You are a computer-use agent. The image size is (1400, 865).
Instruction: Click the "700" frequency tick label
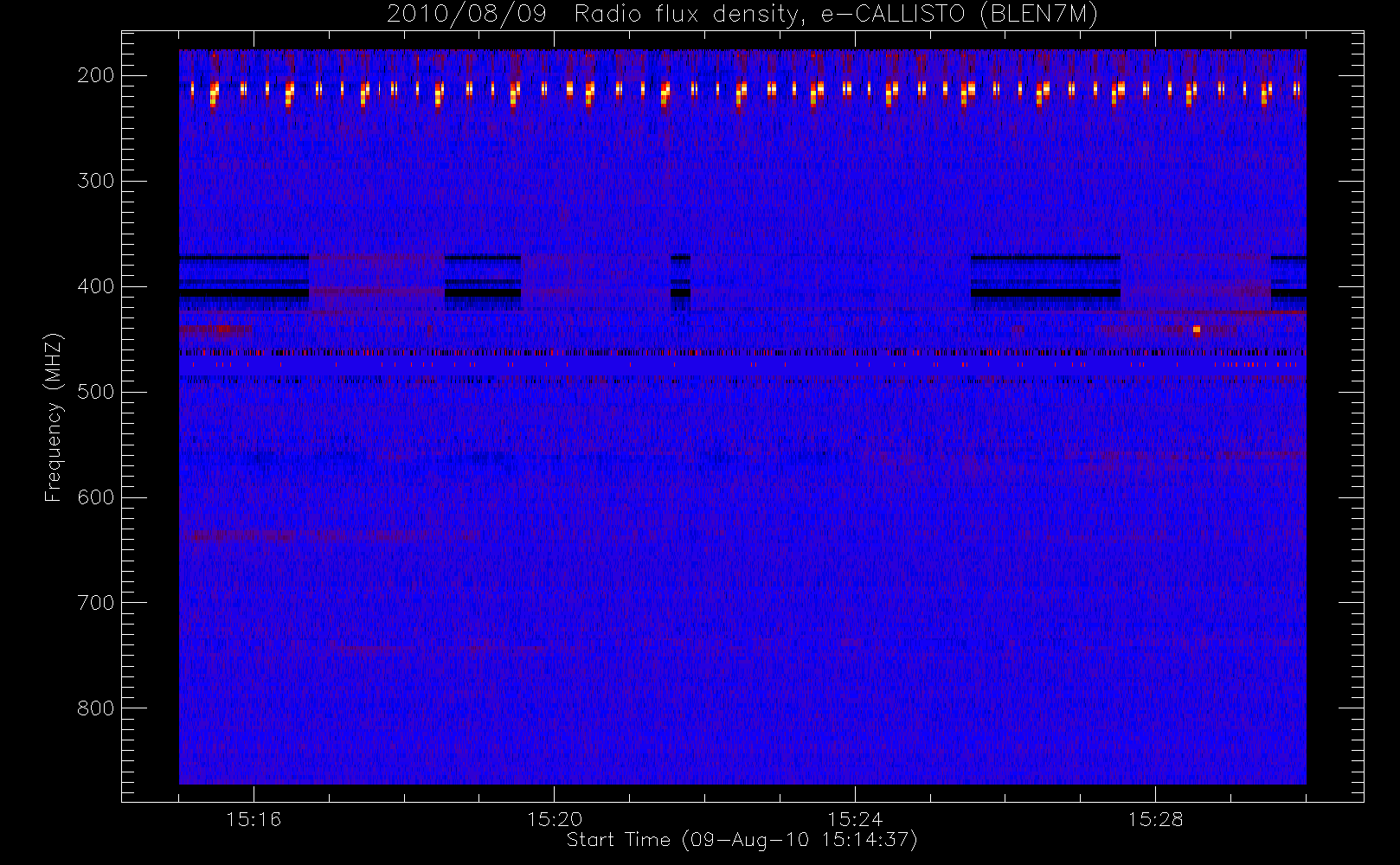[95, 603]
